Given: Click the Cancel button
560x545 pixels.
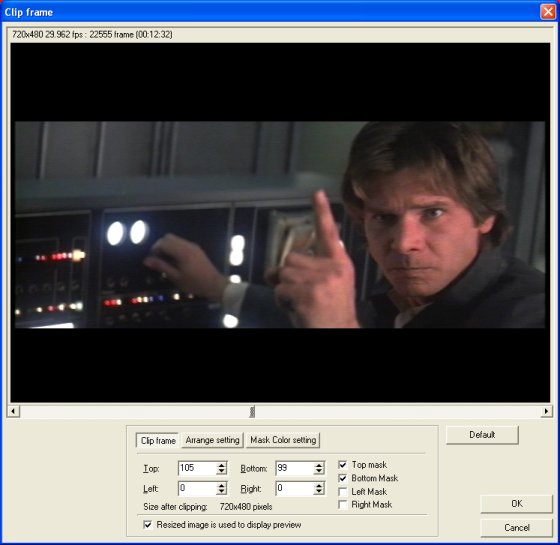Looking at the screenshot, I should (x=516, y=528).
